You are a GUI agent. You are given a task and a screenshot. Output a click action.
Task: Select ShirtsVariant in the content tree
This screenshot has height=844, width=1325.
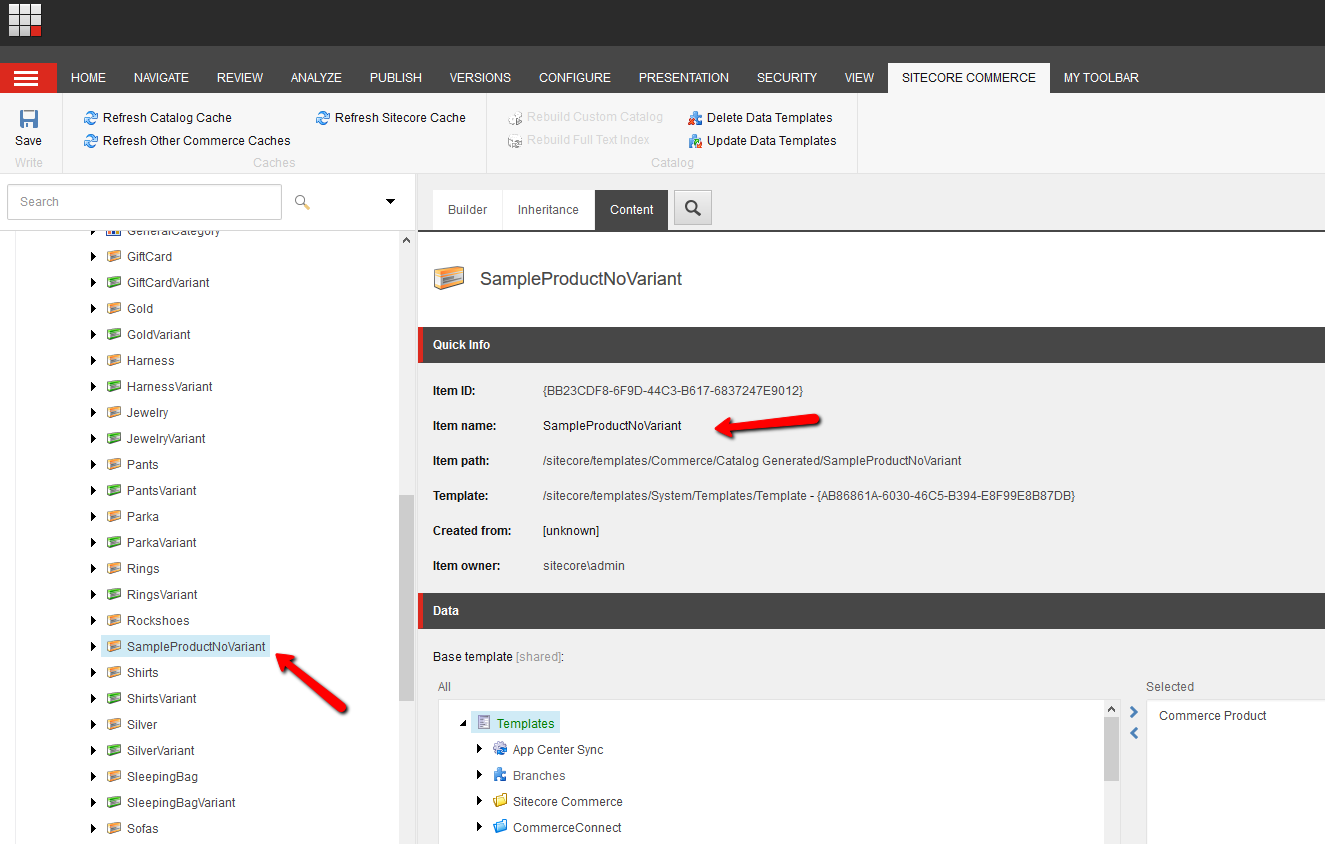coord(162,699)
